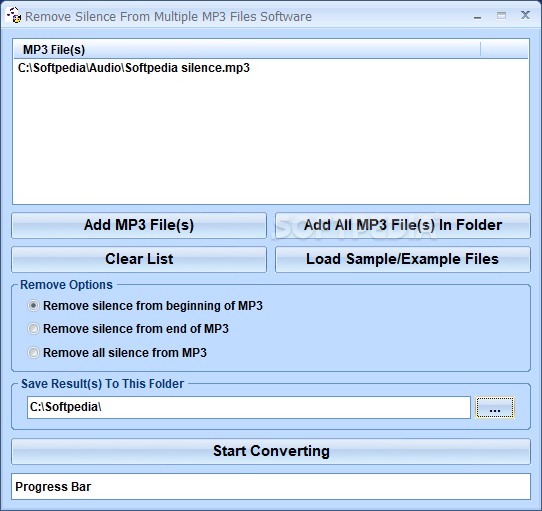
Task: Minimize the application window
Action: click(478, 16)
